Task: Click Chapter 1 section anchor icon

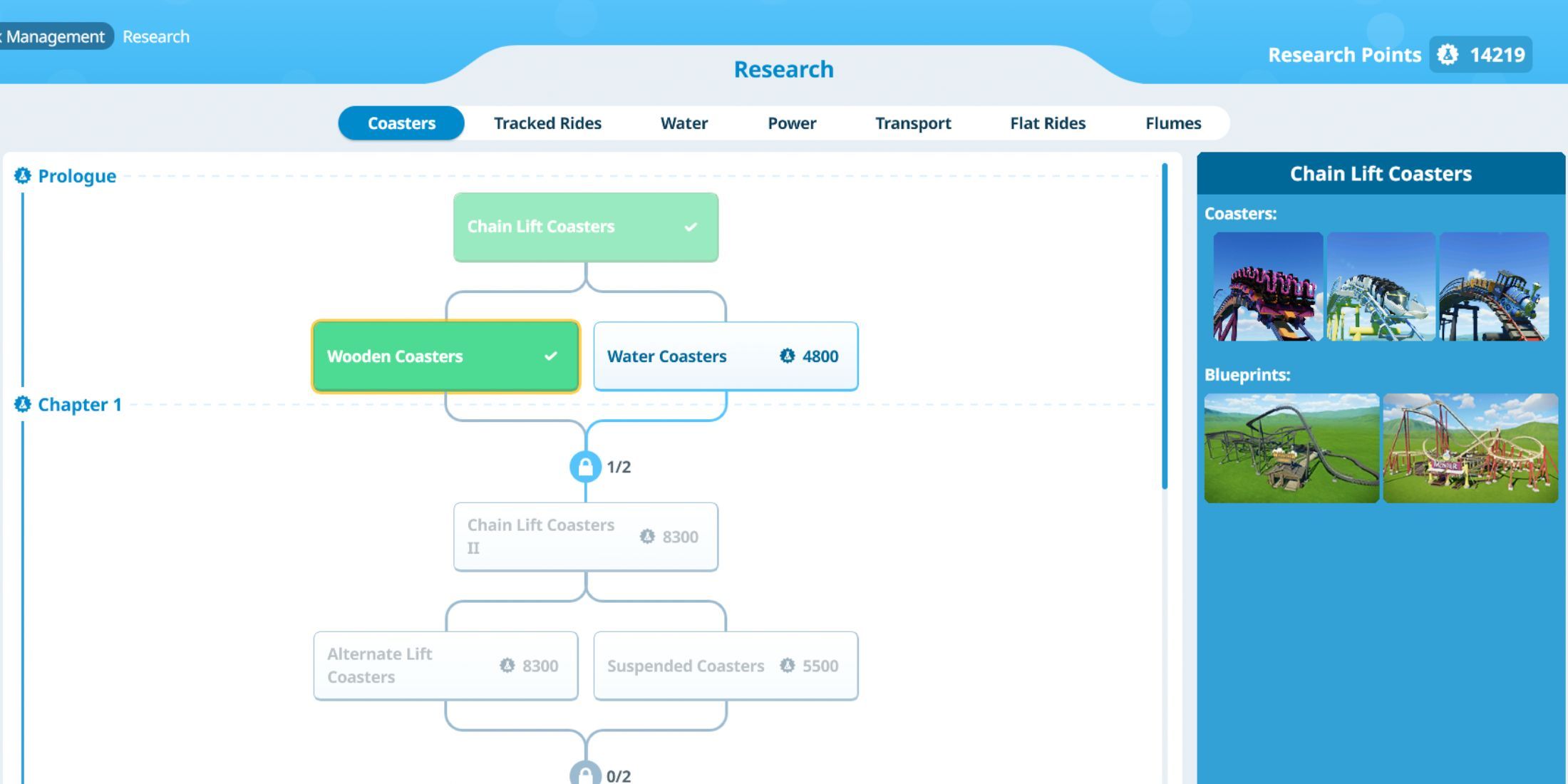Action: [23, 405]
